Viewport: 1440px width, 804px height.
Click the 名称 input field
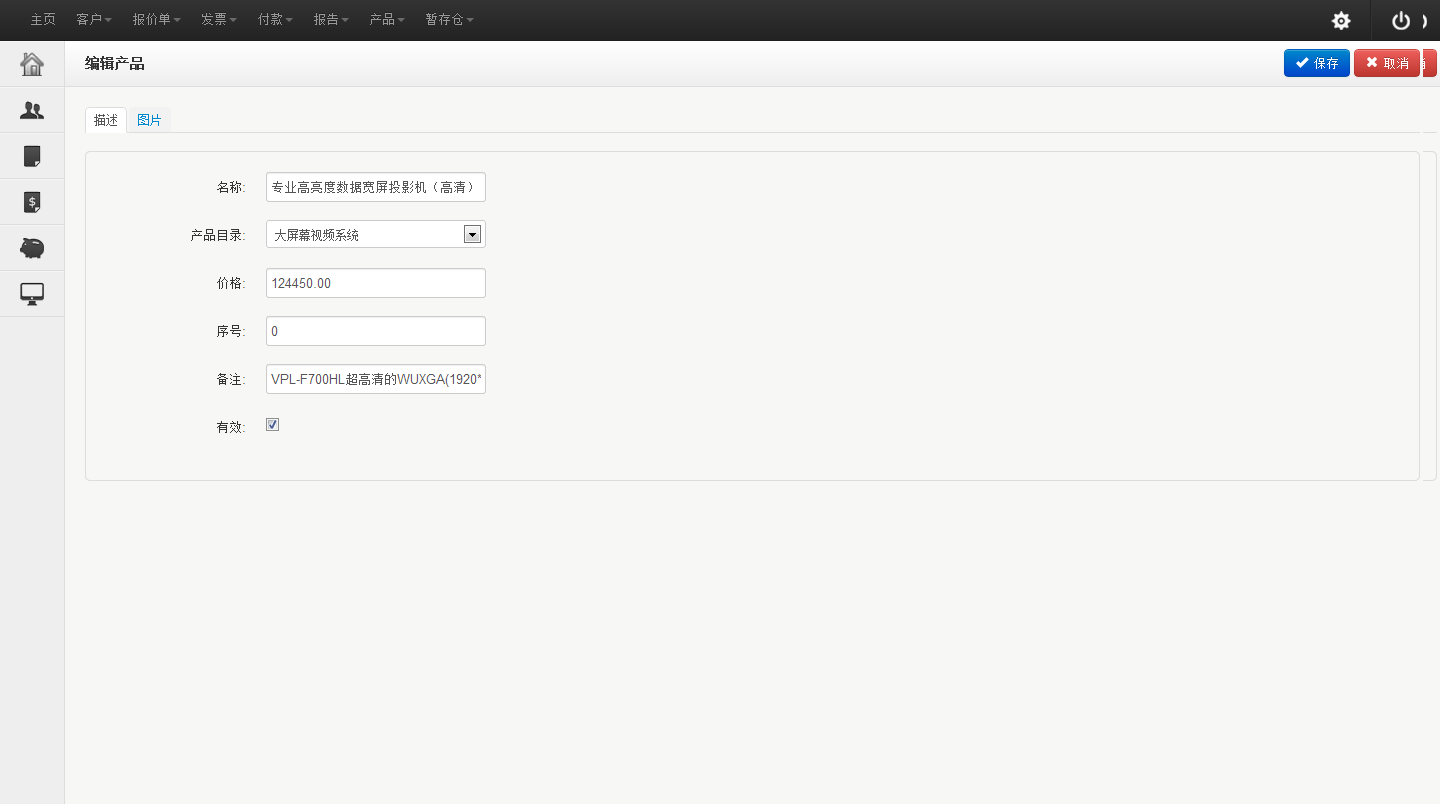tap(376, 187)
